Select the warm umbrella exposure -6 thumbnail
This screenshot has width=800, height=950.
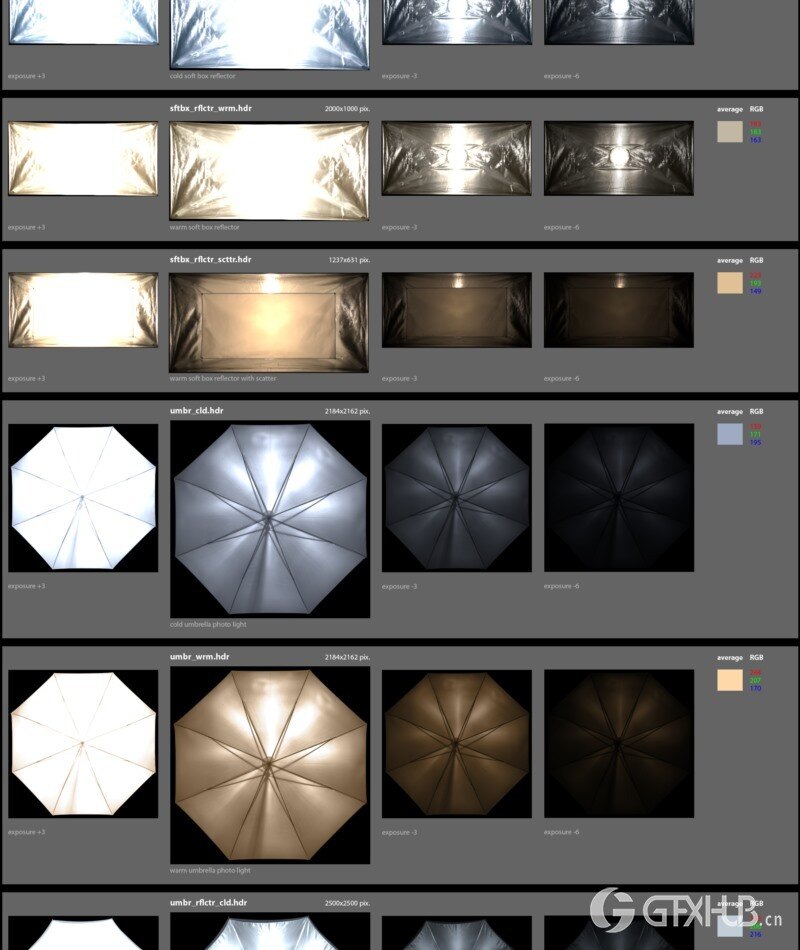620,744
